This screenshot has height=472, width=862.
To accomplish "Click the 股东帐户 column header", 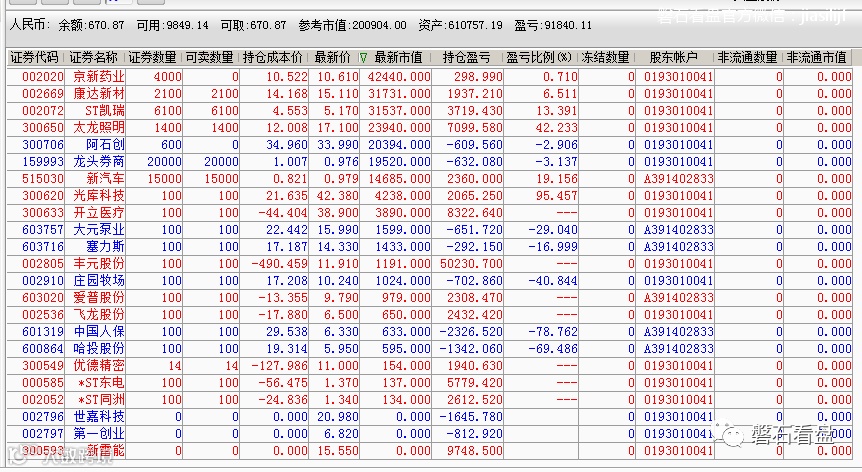I will pos(673,57).
